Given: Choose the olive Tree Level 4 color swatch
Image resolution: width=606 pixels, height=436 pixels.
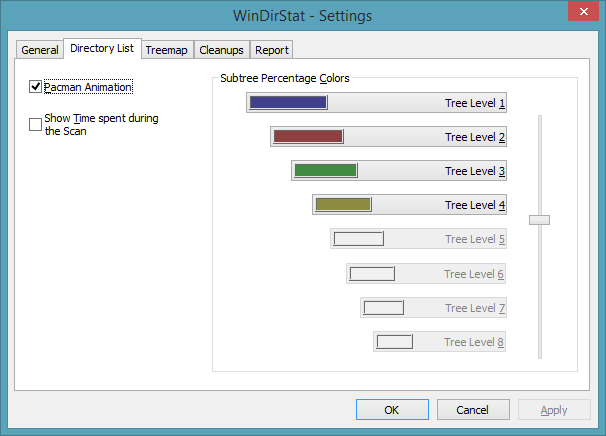Looking at the screenshot, I should point(343,205).
